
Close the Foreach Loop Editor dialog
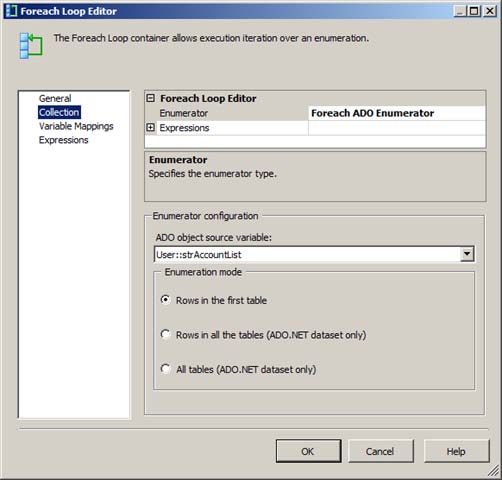coord(490,11)
